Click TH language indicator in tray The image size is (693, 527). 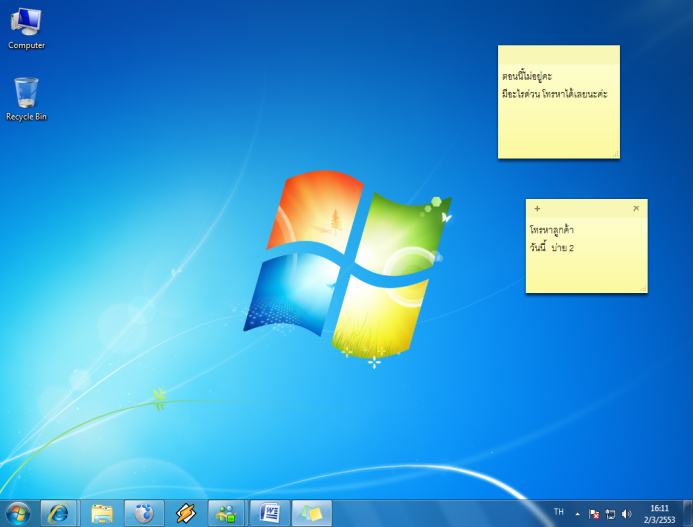[x=559, y=512]
